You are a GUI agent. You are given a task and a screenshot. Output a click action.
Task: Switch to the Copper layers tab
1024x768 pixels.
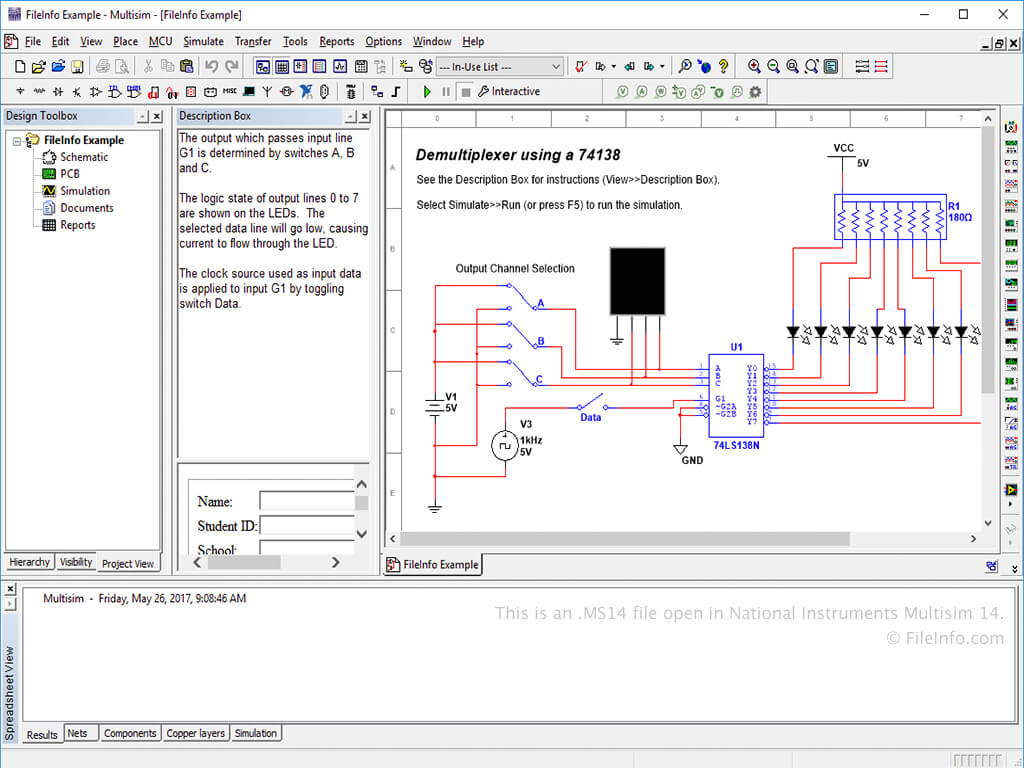pos(195,733)
